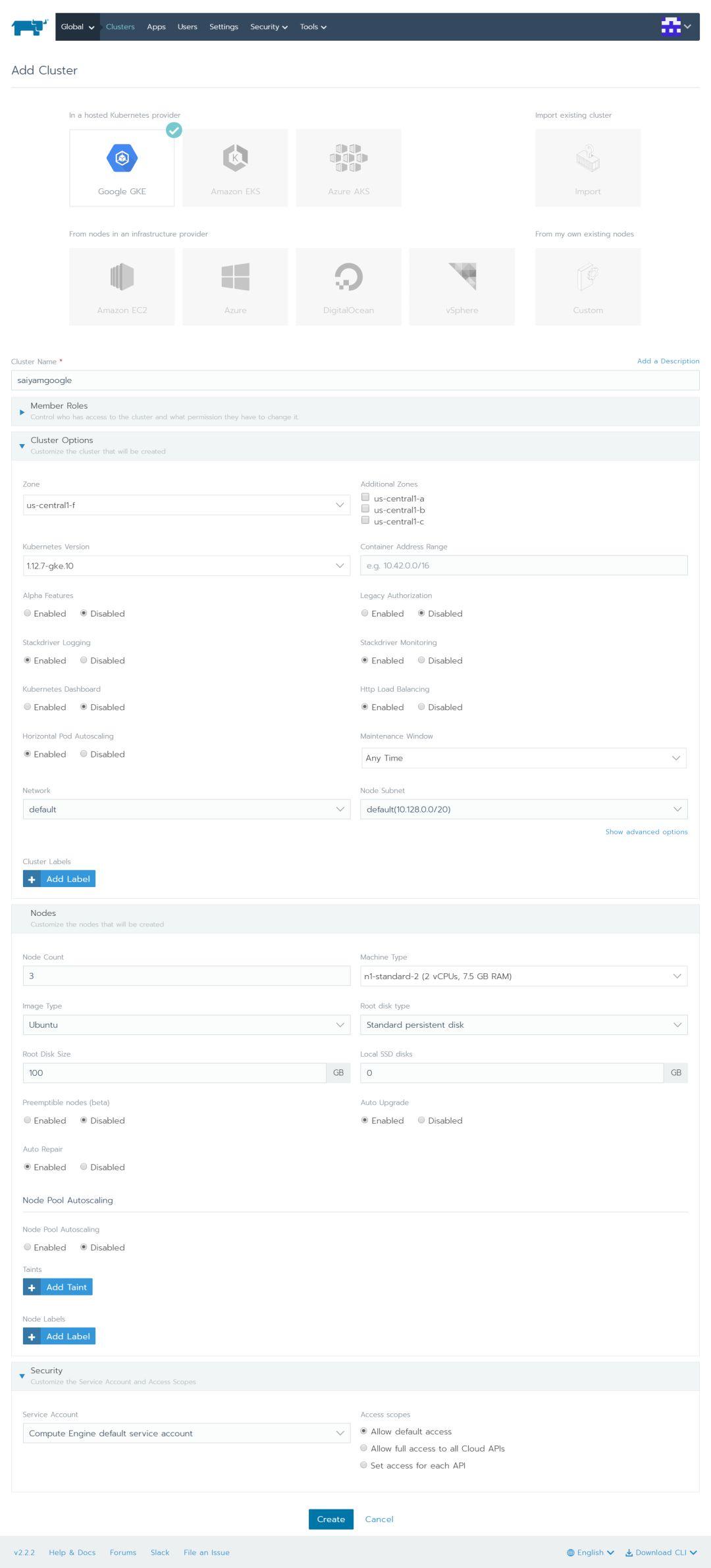Click the Create button
Screen dimensions: 711x1568
point(330,1519)
